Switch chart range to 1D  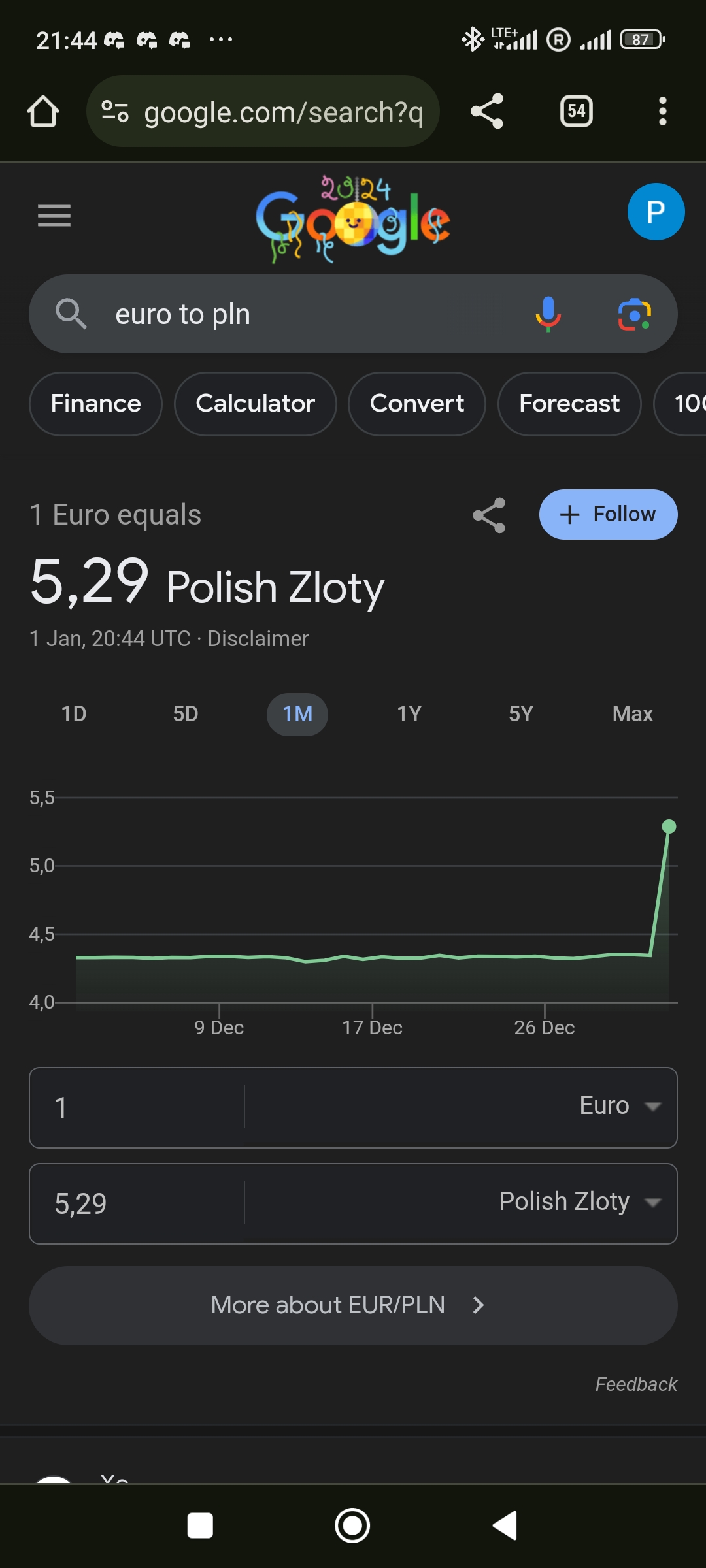pyautogui.click(x=74, y=714)
